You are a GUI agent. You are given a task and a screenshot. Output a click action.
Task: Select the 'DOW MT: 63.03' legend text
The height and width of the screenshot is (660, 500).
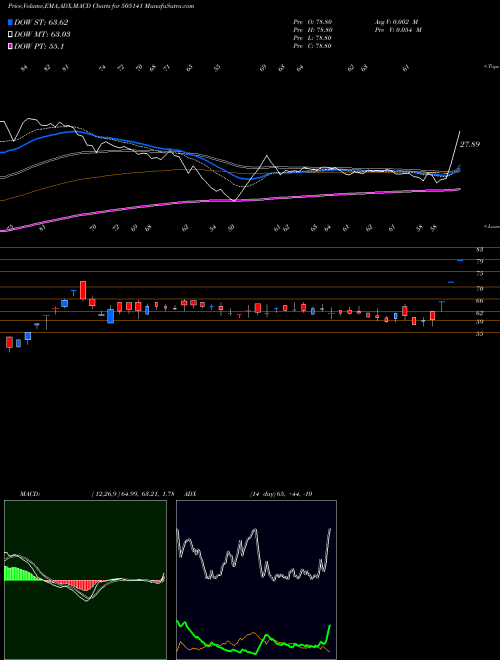pos(42,35)
